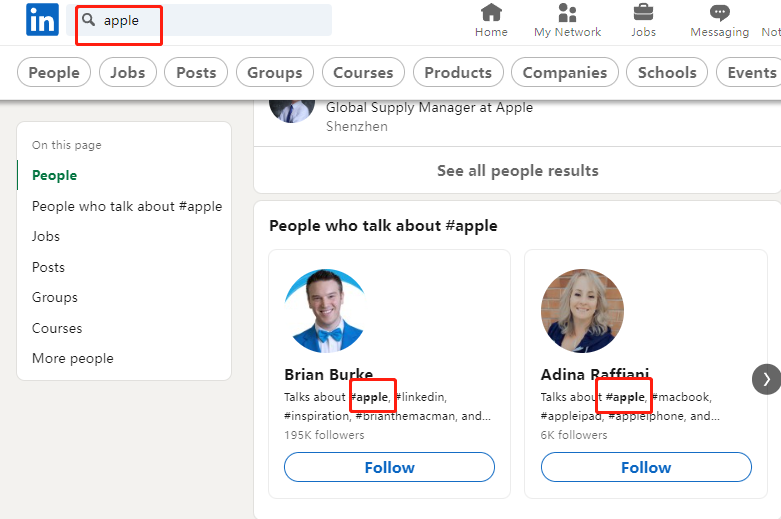Click the next-arrow carousel button
The height and width of the screenshot is (519, 781).
[x=766, y=380]
